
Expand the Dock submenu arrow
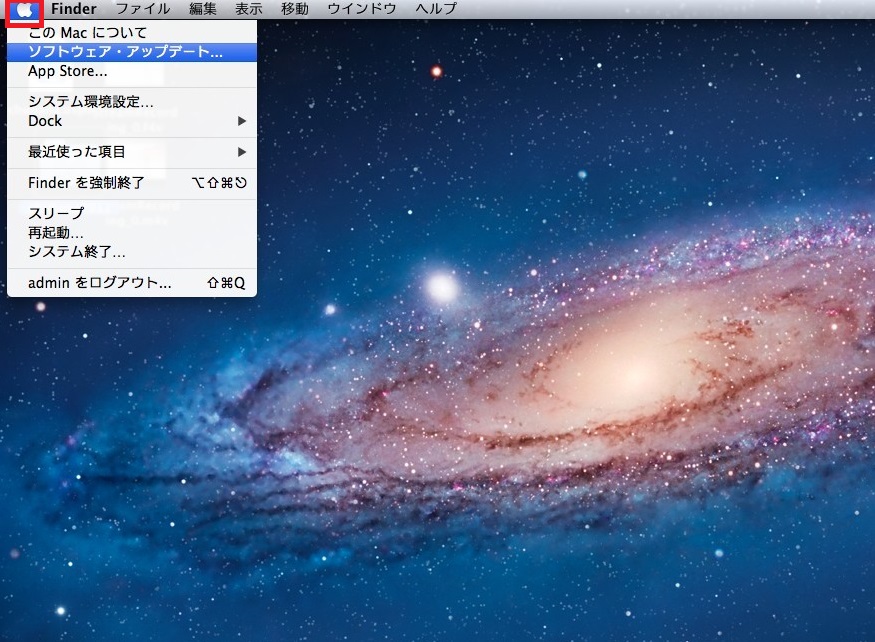[241, 121]
